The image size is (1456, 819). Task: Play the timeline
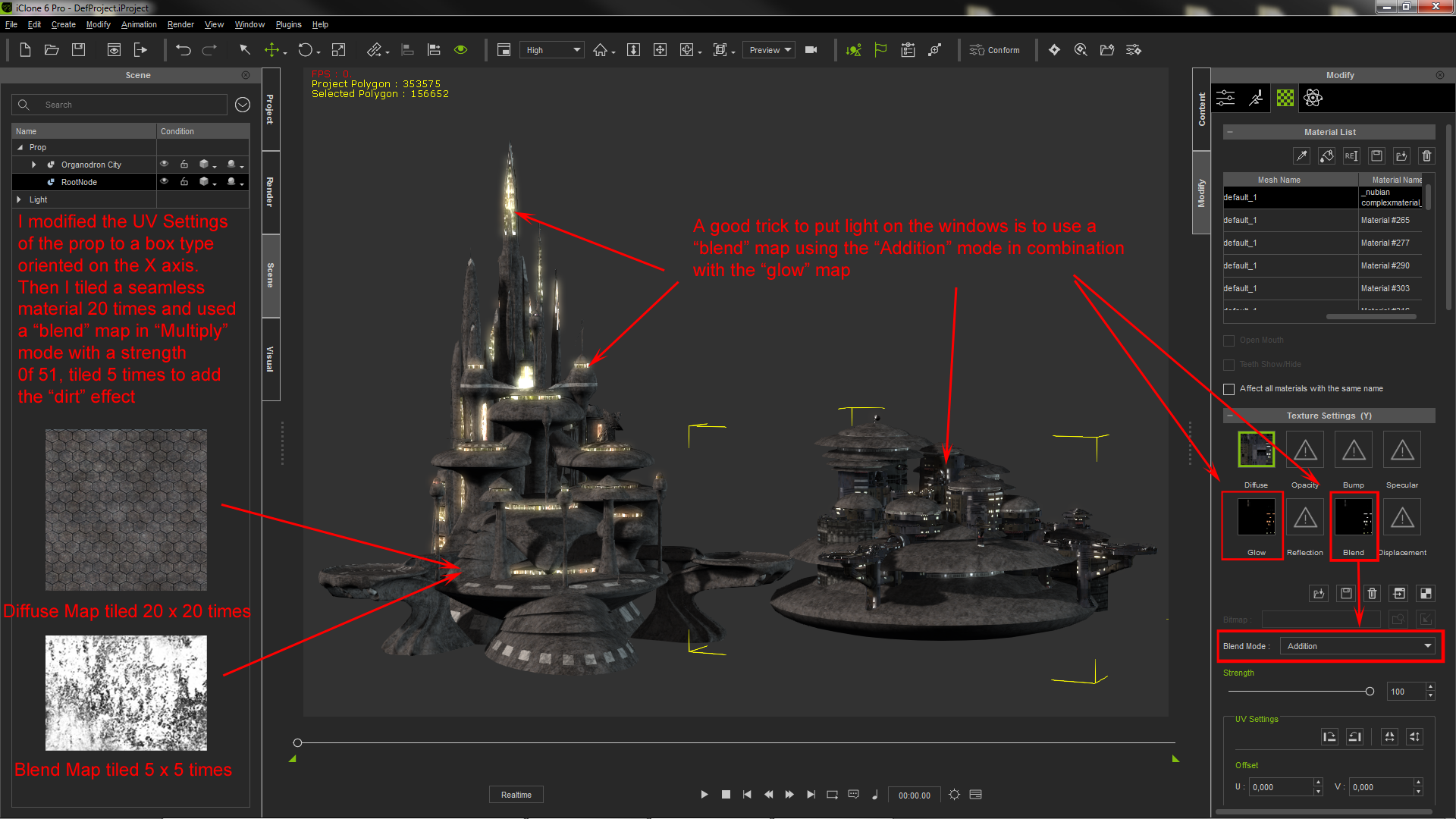coord(704,795)
